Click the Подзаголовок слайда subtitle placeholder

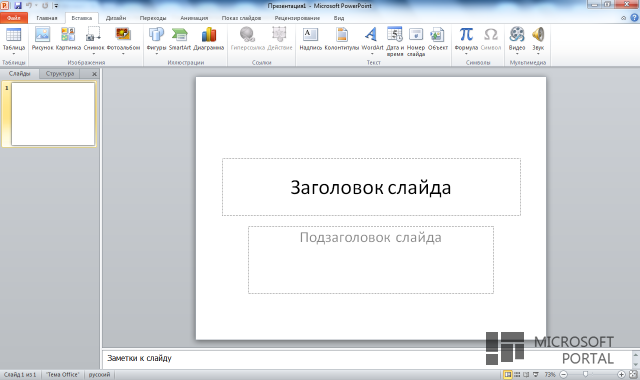[371, 260]
